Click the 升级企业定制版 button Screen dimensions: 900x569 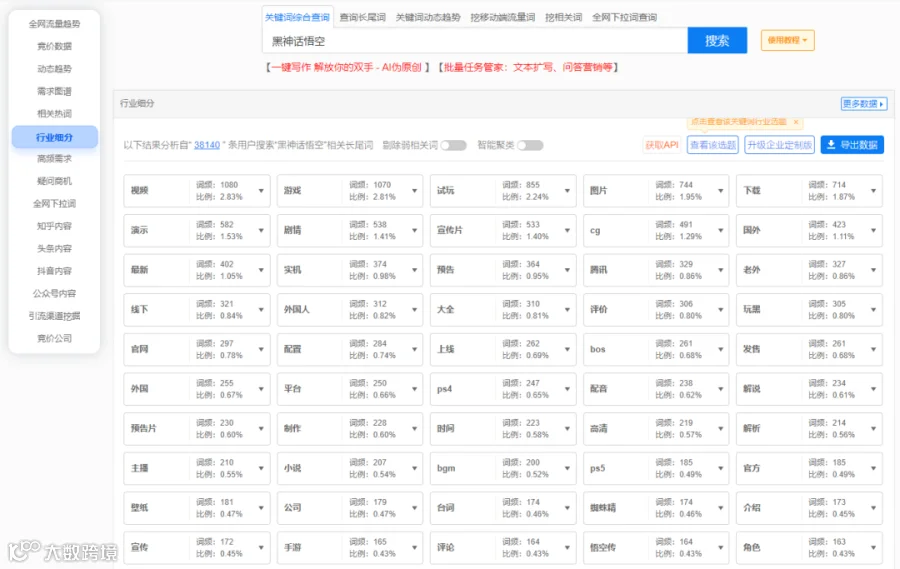(779, 145)
